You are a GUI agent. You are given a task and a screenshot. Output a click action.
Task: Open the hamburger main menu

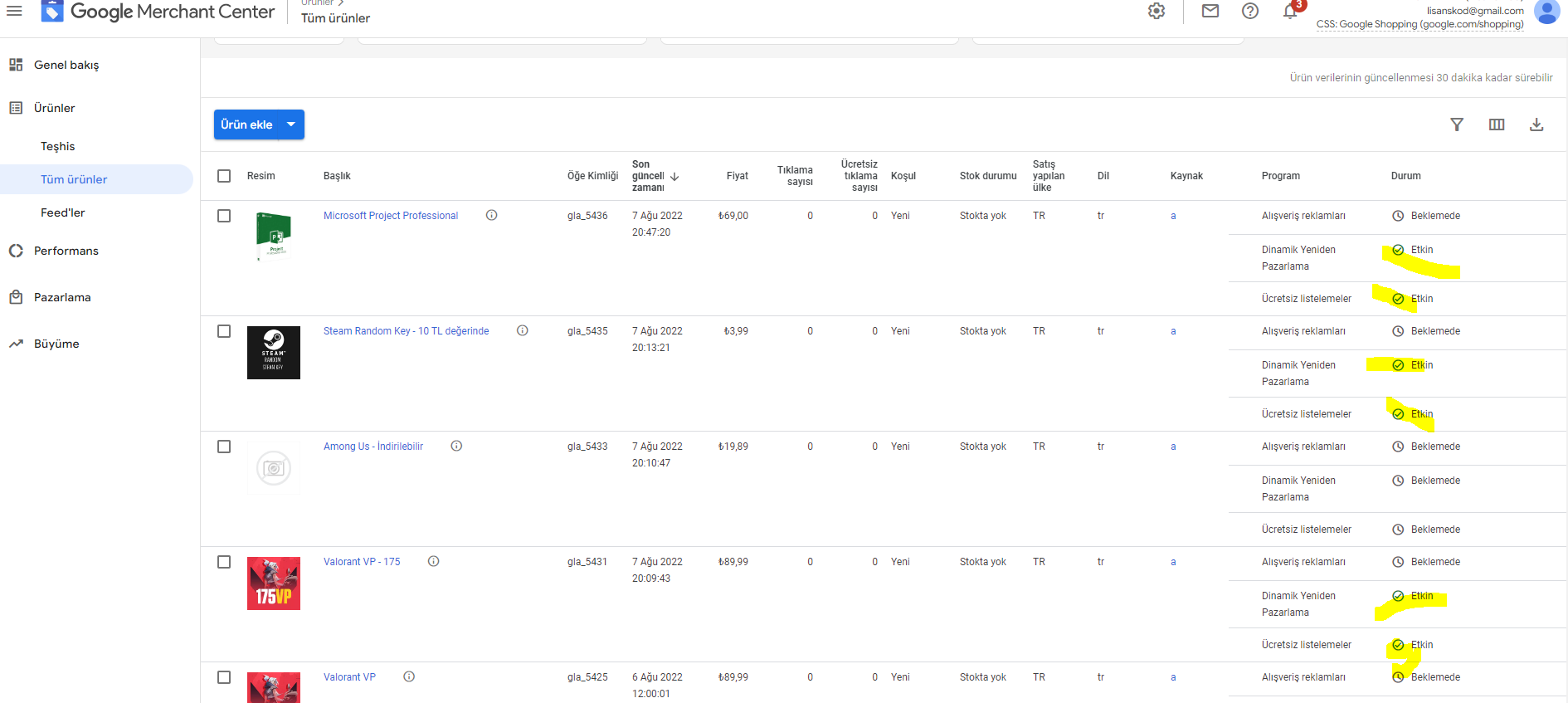14,11
